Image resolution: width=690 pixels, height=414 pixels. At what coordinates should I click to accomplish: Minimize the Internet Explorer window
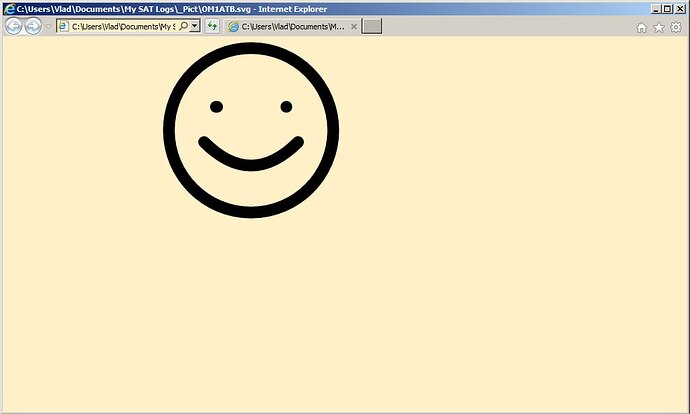click(x=656, y=9)
